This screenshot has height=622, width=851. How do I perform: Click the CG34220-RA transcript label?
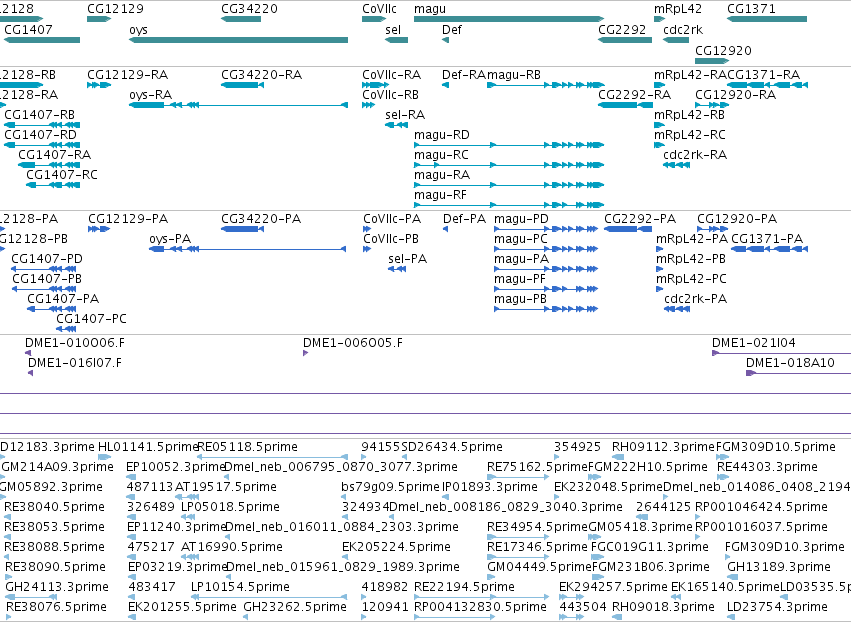point(261,74)
